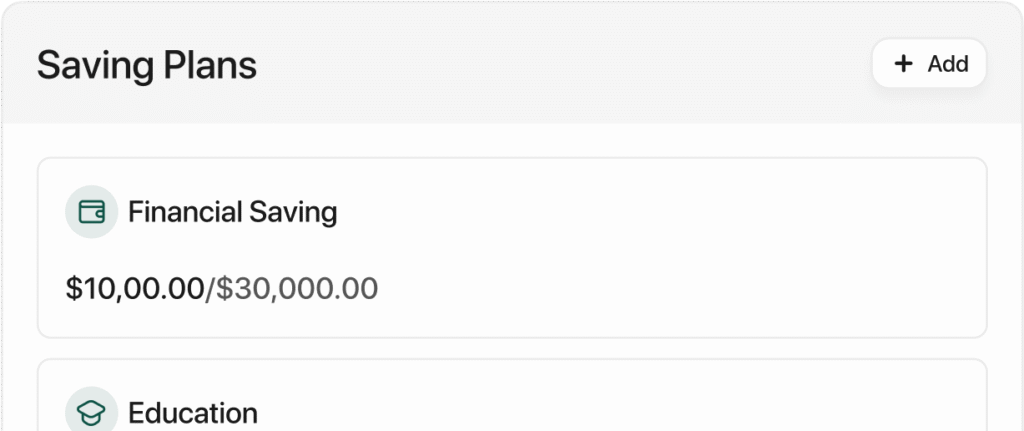The height and width of the screenshot is (431, 1024).
Task: Select the $30,000.00 goal amount
Action: pyautogui.click(x=297, y=289)
